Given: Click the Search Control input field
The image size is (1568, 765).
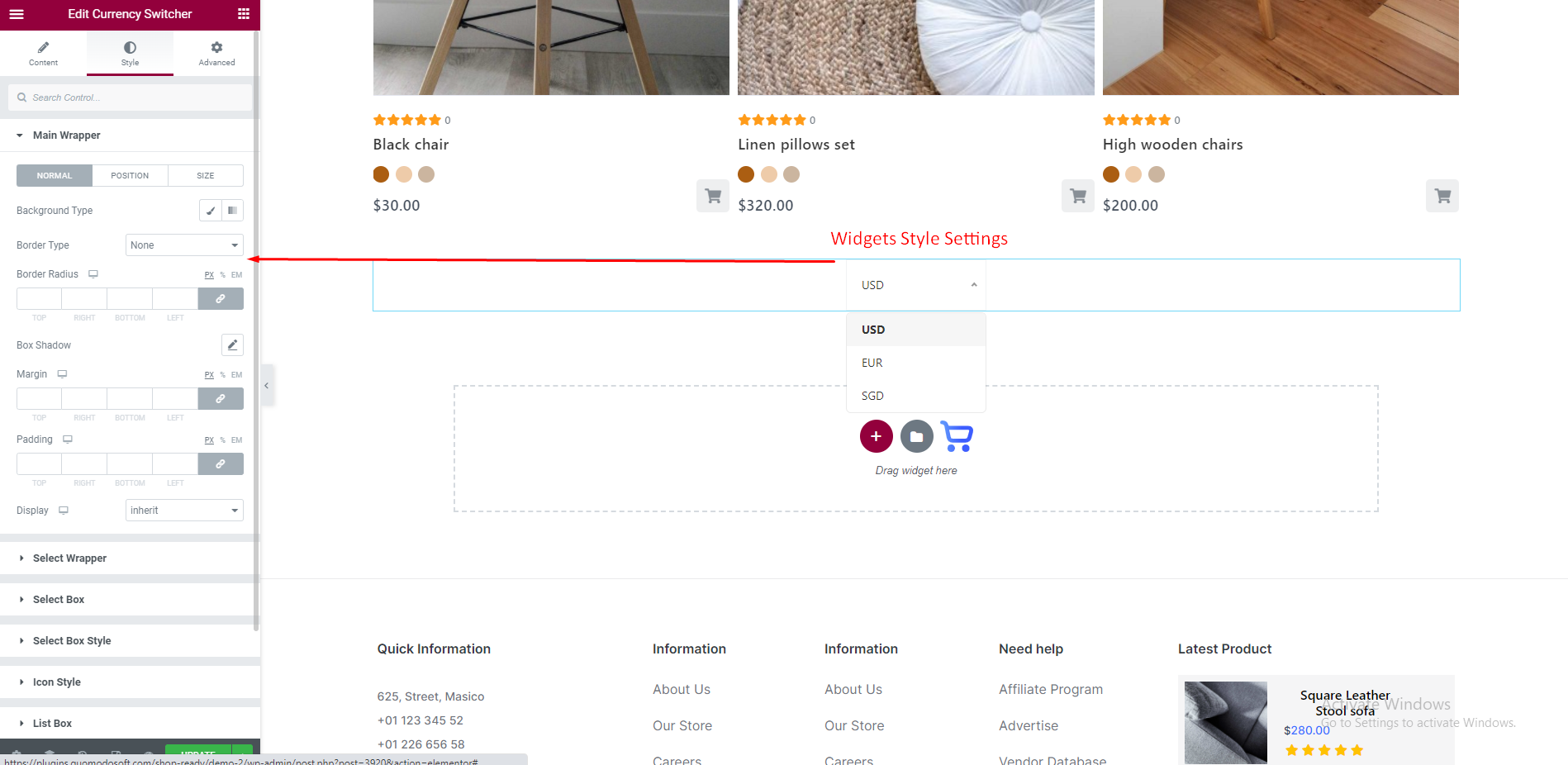Looking at the screenshot, I should pyautogui.click(x=136, y=97).
